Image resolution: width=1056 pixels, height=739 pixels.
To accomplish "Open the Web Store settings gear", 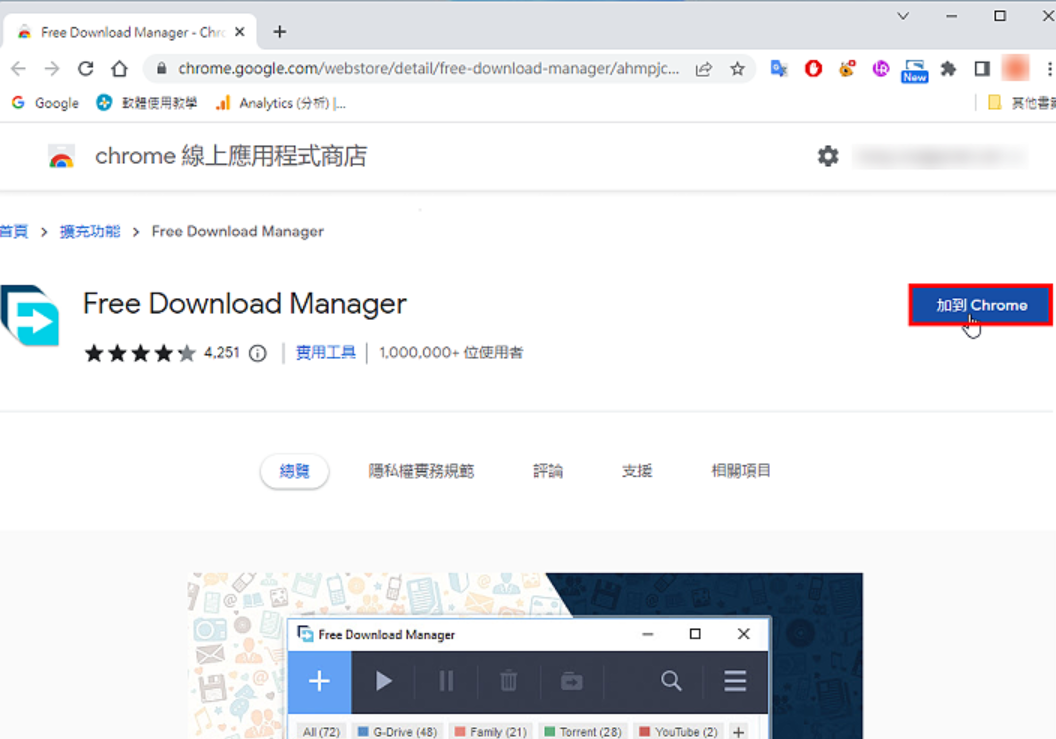I will (x=828, y=156).
